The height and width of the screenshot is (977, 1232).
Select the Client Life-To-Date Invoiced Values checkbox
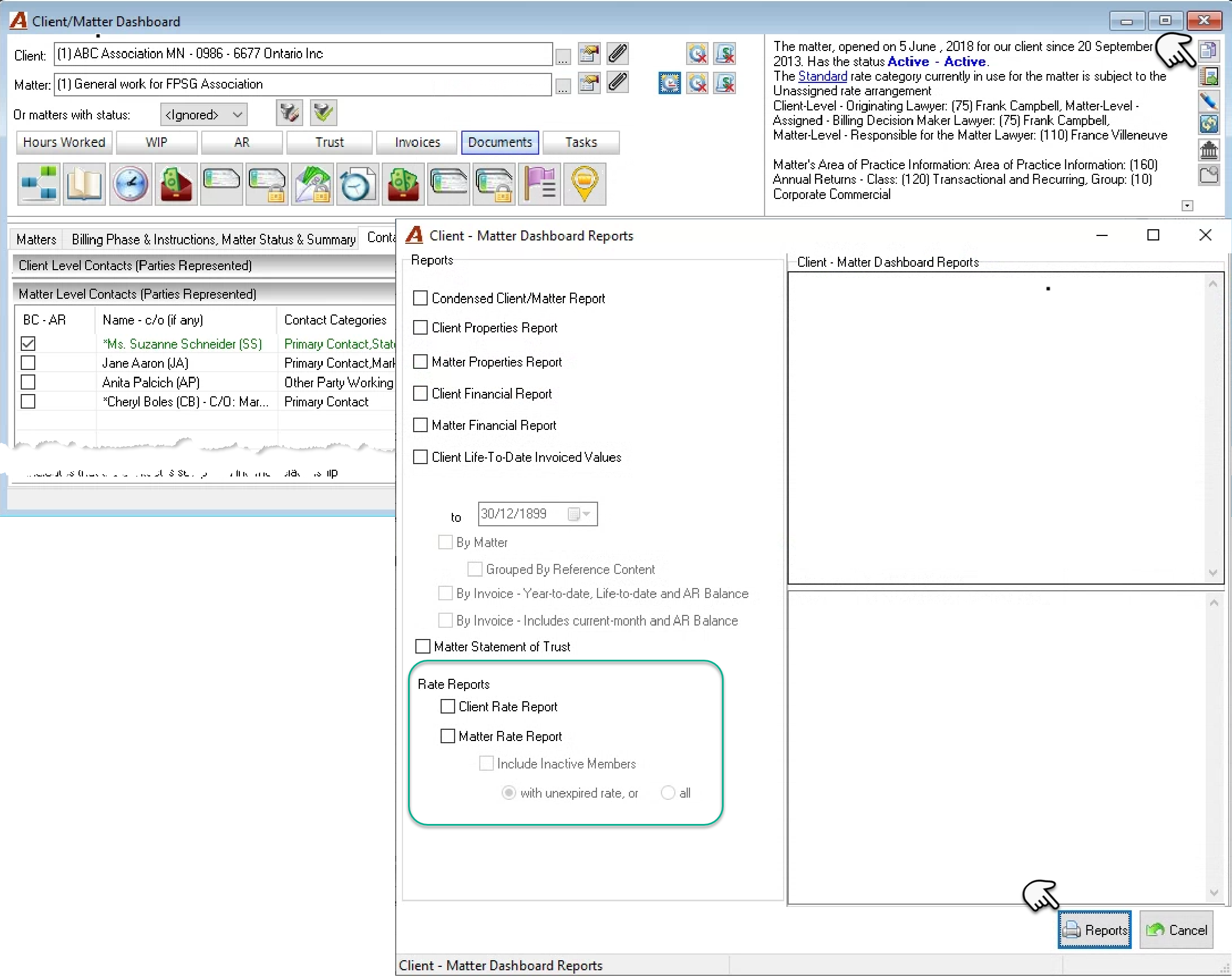420,457
